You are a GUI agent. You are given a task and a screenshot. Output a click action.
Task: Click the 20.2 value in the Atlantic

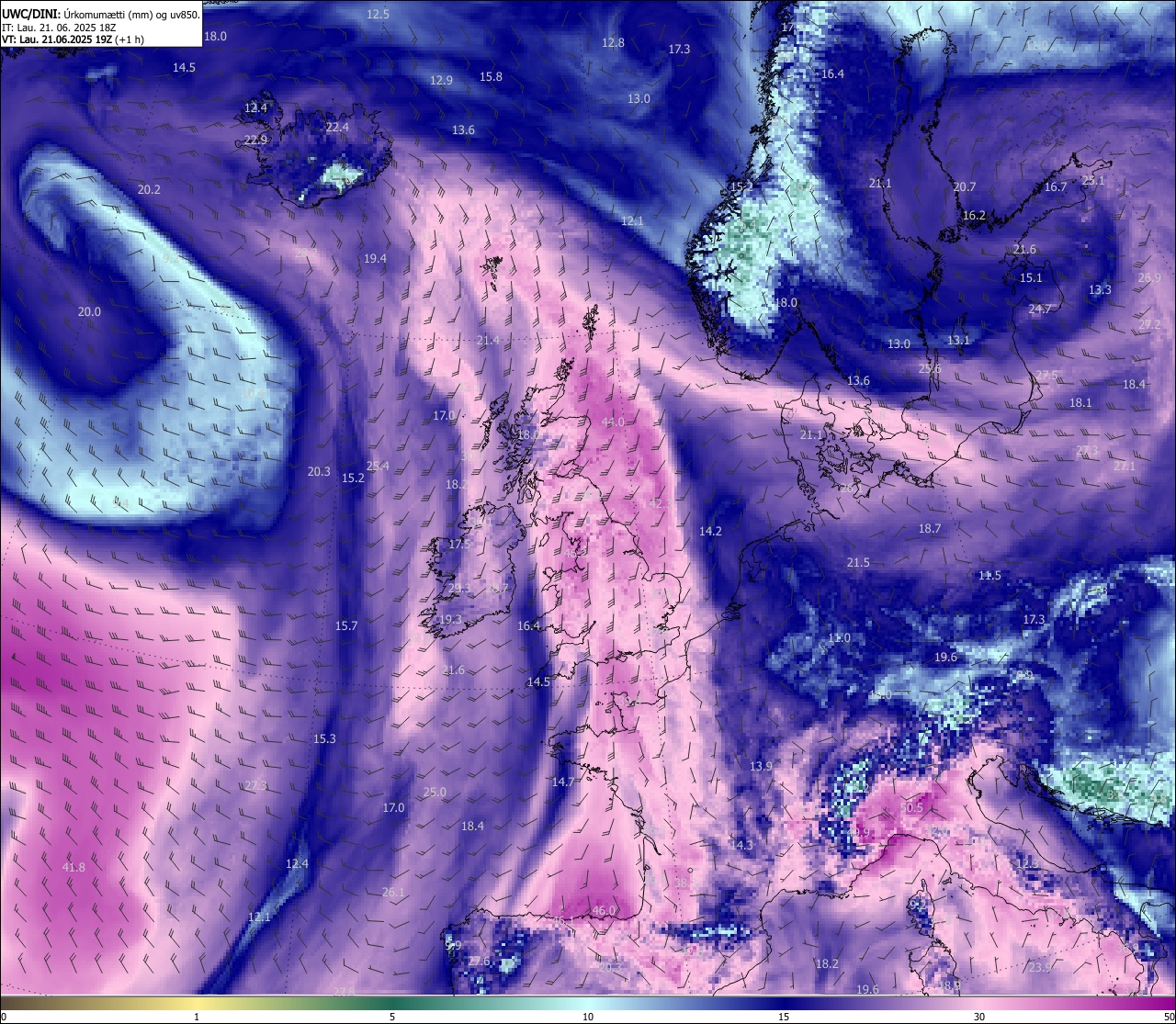pyautogui.click(x=149, y=189)
